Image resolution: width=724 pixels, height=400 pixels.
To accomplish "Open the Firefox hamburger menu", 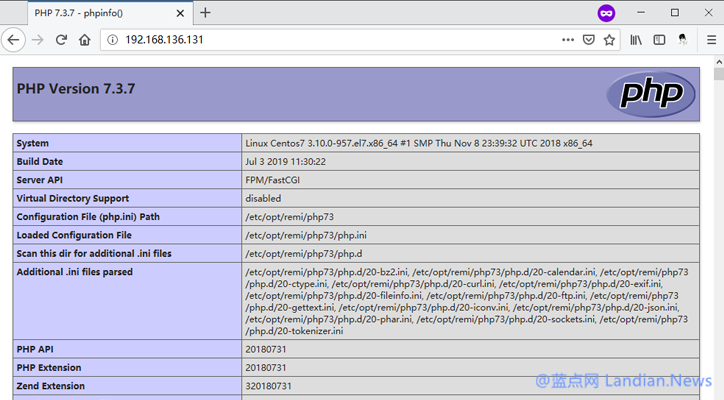I will (708, 40).
